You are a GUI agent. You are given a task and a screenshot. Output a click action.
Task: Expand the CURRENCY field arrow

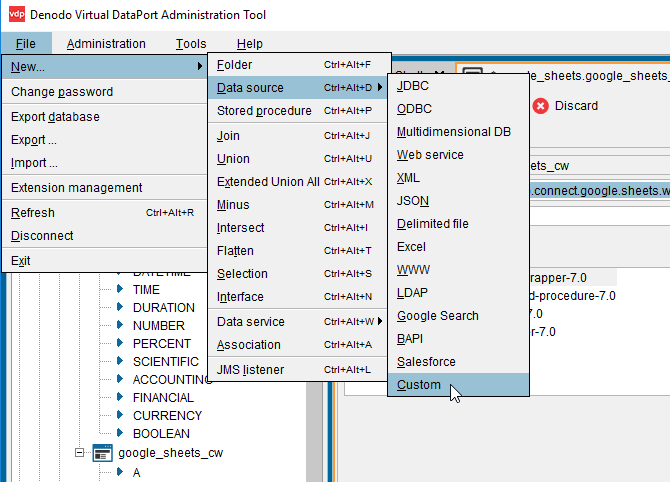[120, 415]
